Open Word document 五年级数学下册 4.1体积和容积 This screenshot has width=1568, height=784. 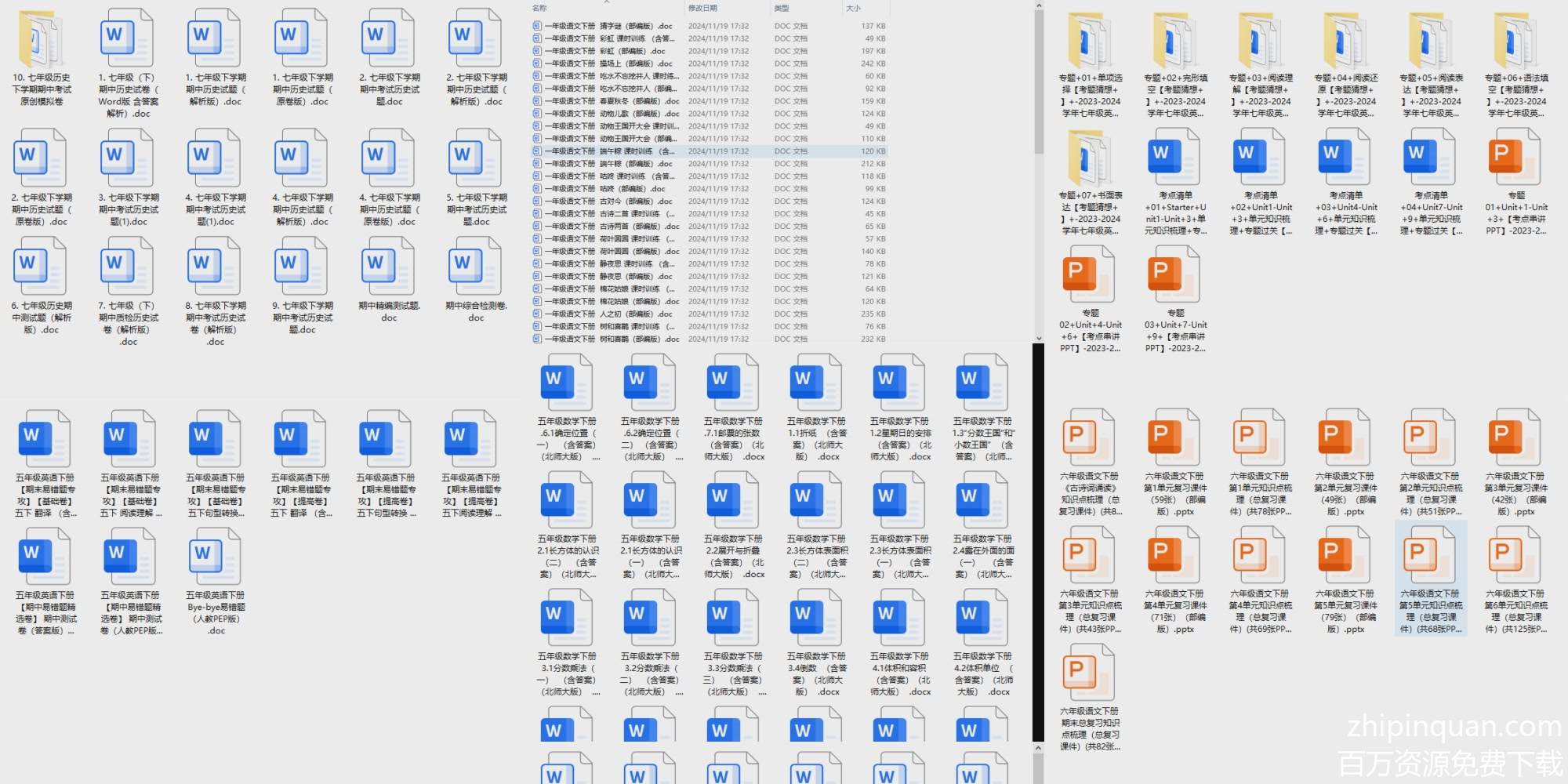pyautogui.click(x=899, y=618)
